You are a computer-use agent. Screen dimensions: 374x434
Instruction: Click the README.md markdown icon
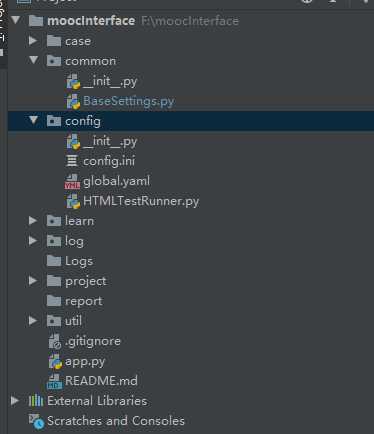pyautogui.click(x=54, y=381)
